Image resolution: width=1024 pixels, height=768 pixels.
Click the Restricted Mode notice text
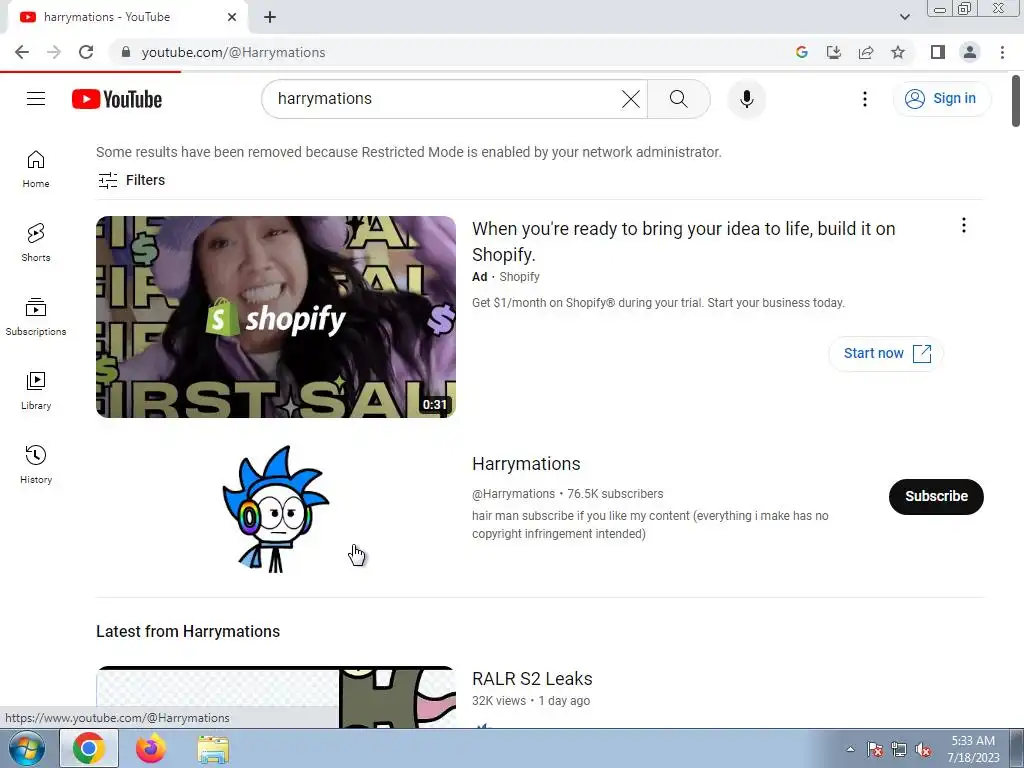tap(409, 152)
